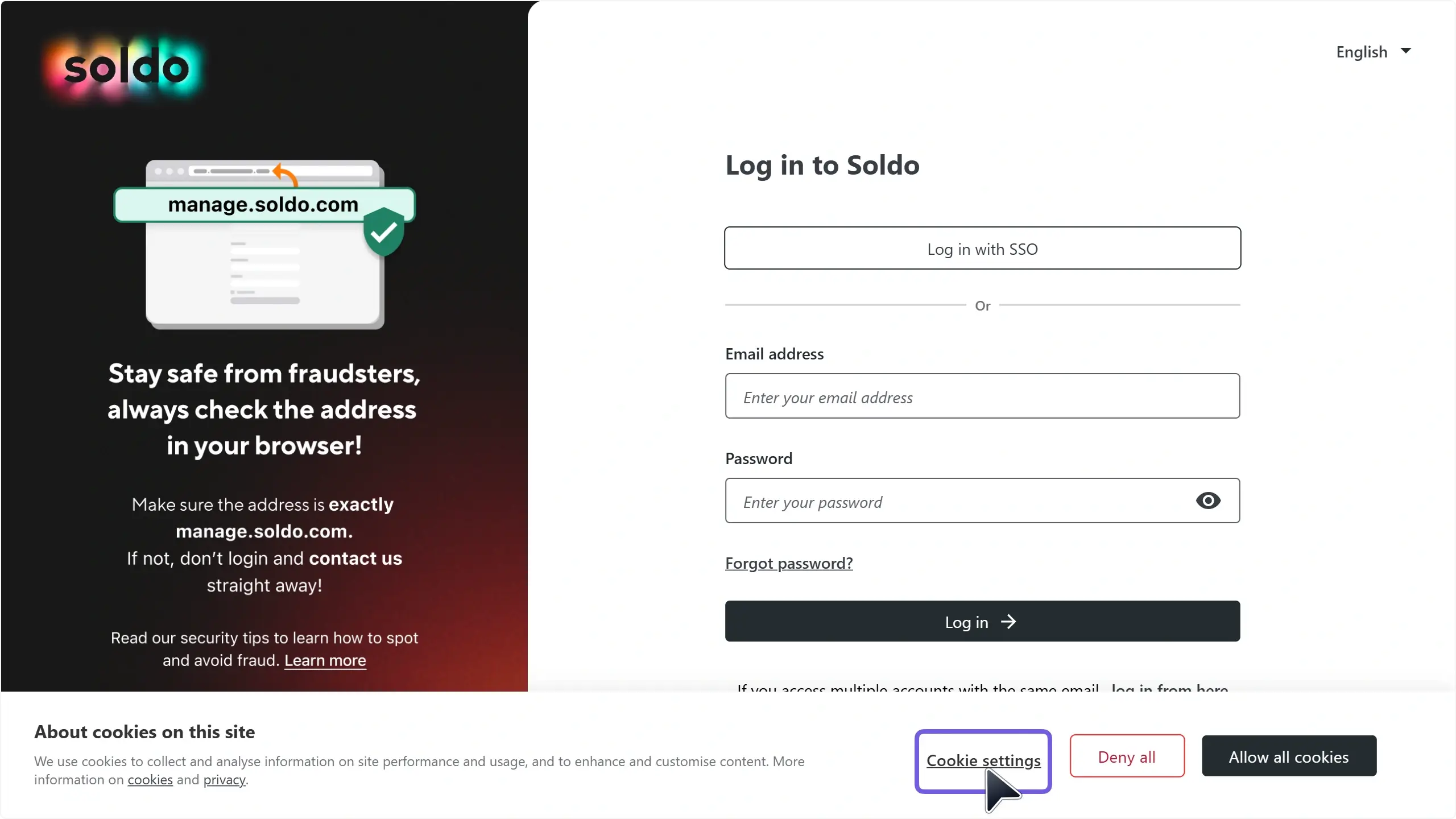Show password using the eye icon
This screenshot has width=1456, height=819.
[x=1208, y=500]
